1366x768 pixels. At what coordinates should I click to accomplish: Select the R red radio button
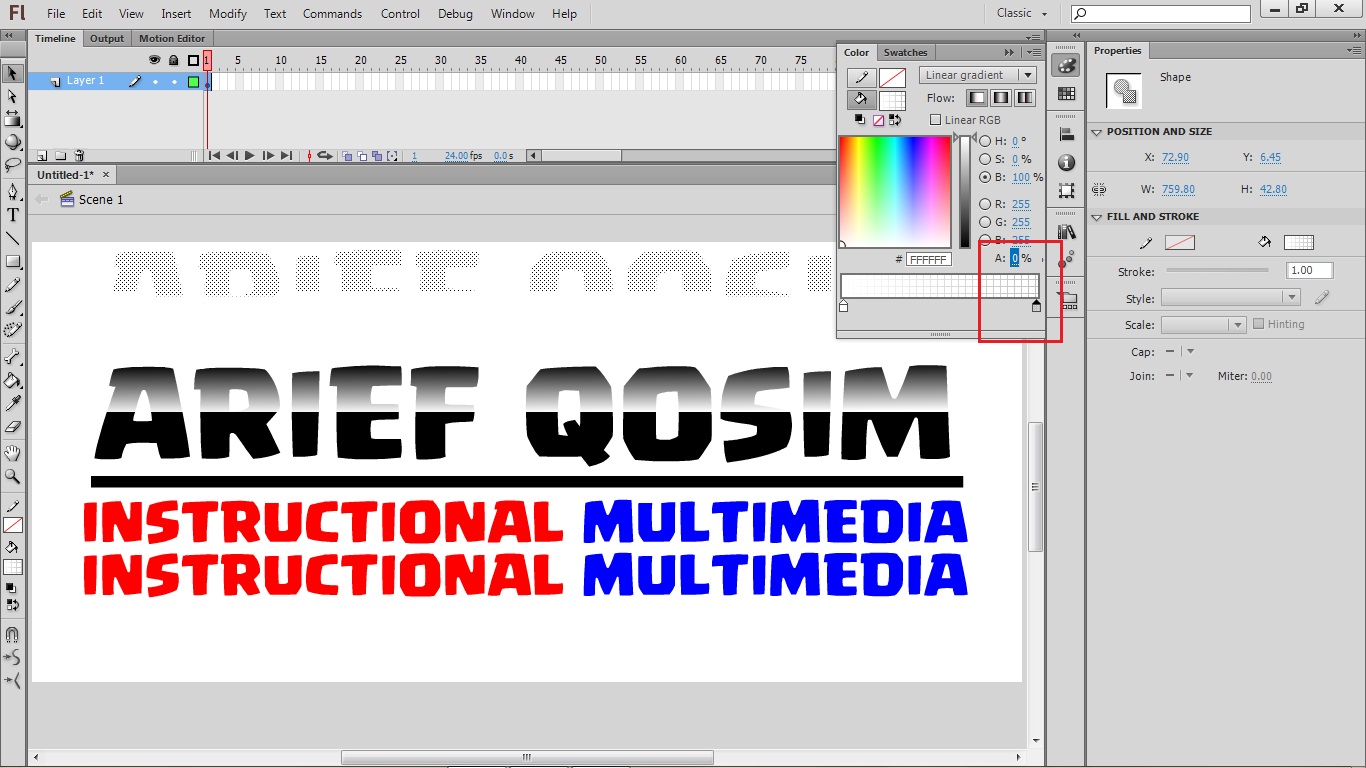(985, 204)
